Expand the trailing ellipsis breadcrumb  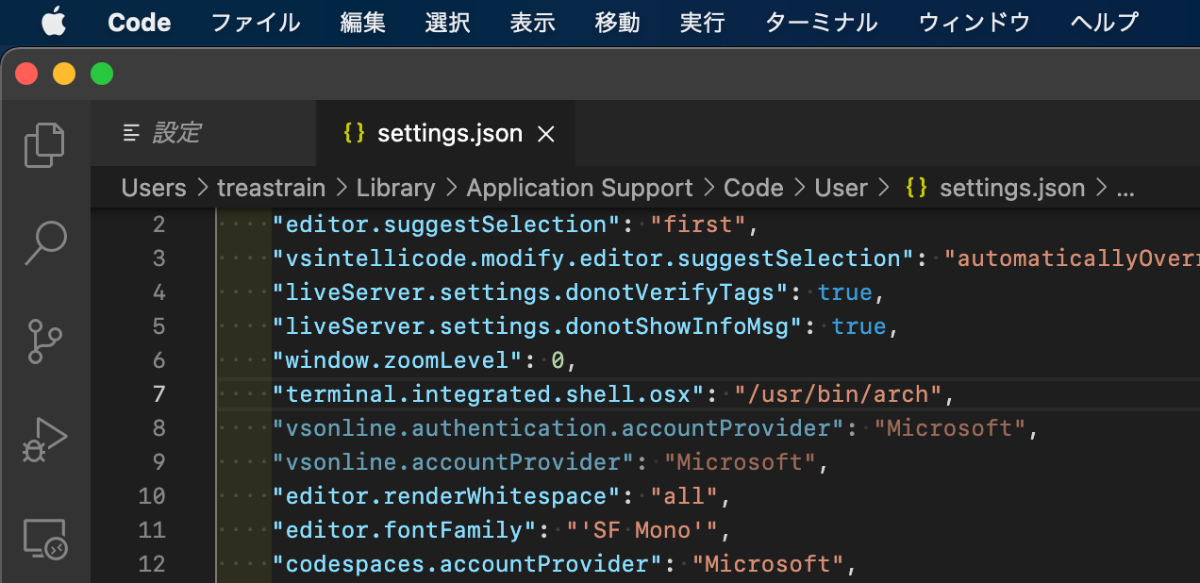coord(1125,188)
